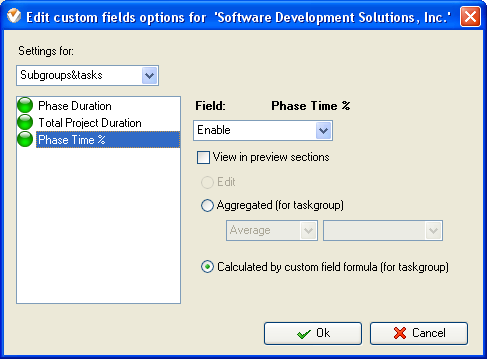This screenshot has width=487, height=360.
Task: Click the green checkmark on the Ok button
Action: [x=304, y=334]
